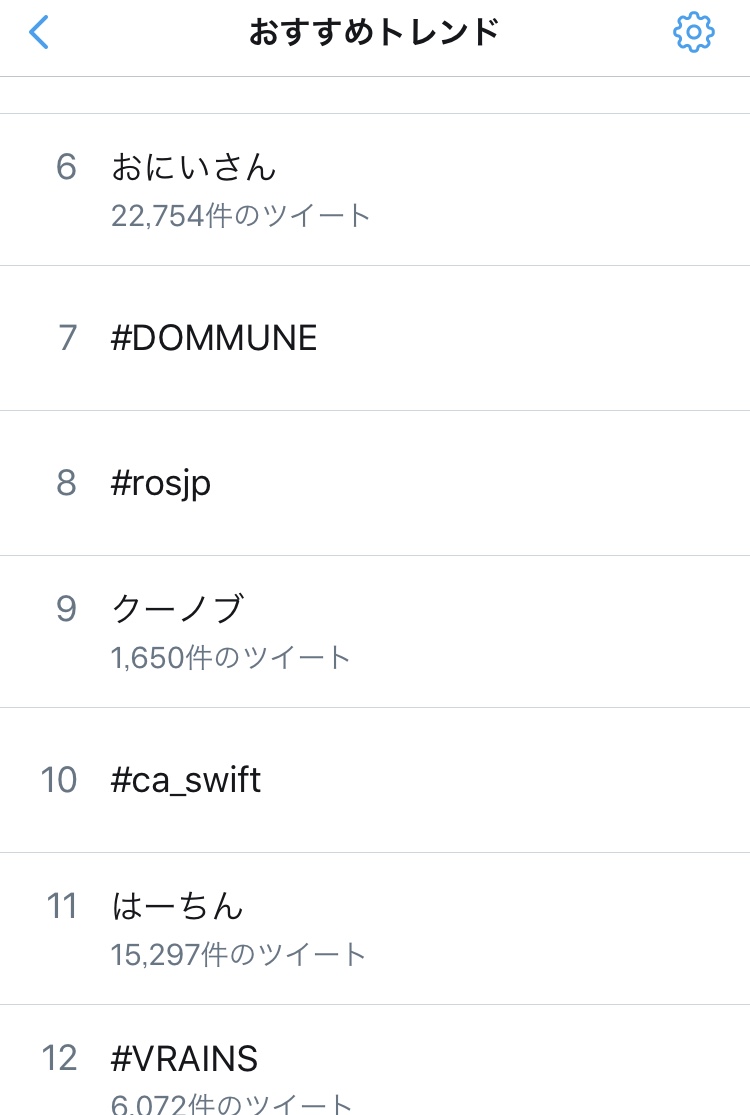Click rank number 7 beside #DOMMUNE
The height and width of the screenshot is (1115, 750).
(x=67, y=338)
